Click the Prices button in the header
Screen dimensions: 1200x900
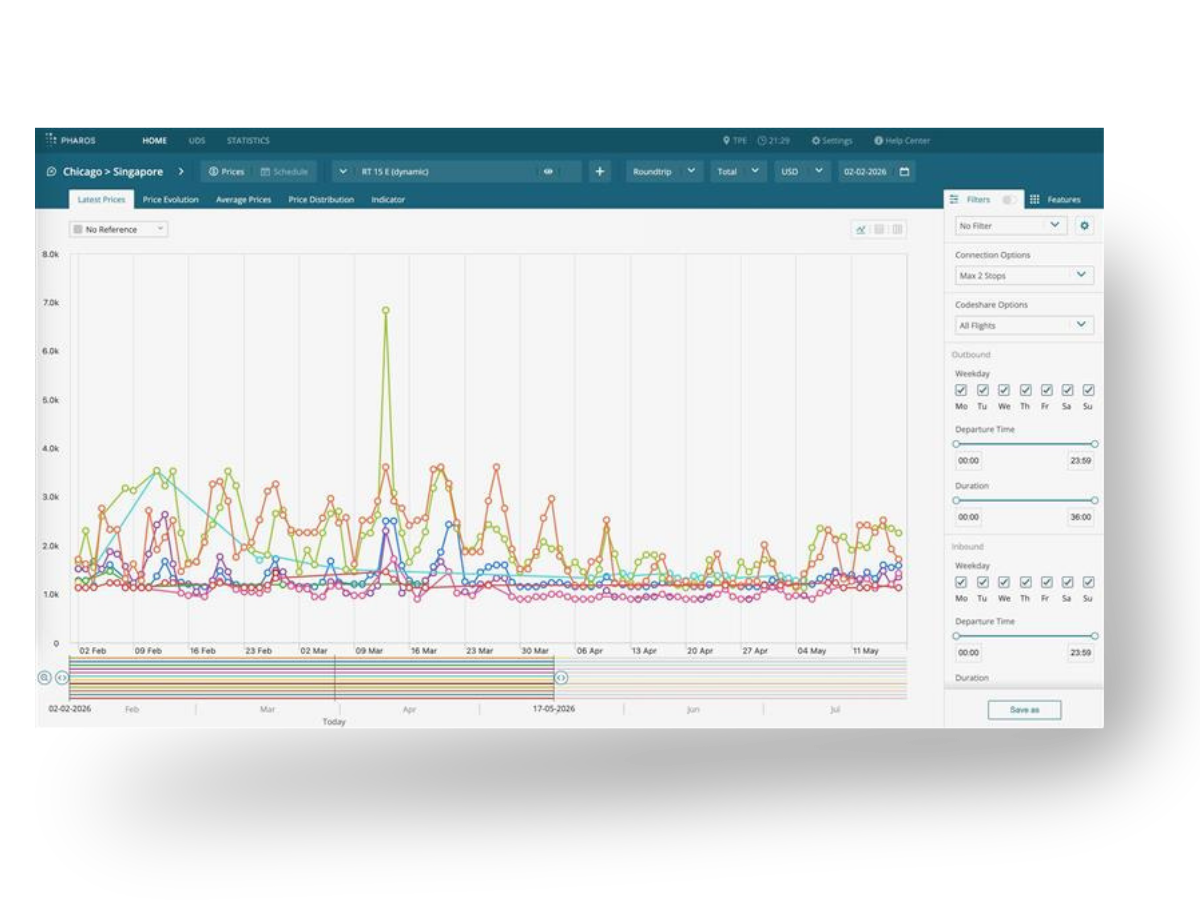(x=228, y=171)
